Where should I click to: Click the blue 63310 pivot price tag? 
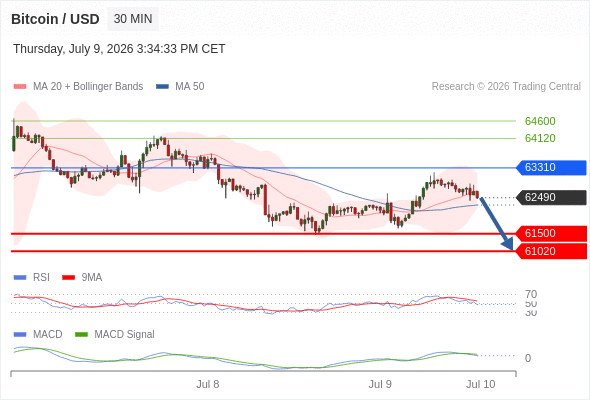[x=551, y=167]
